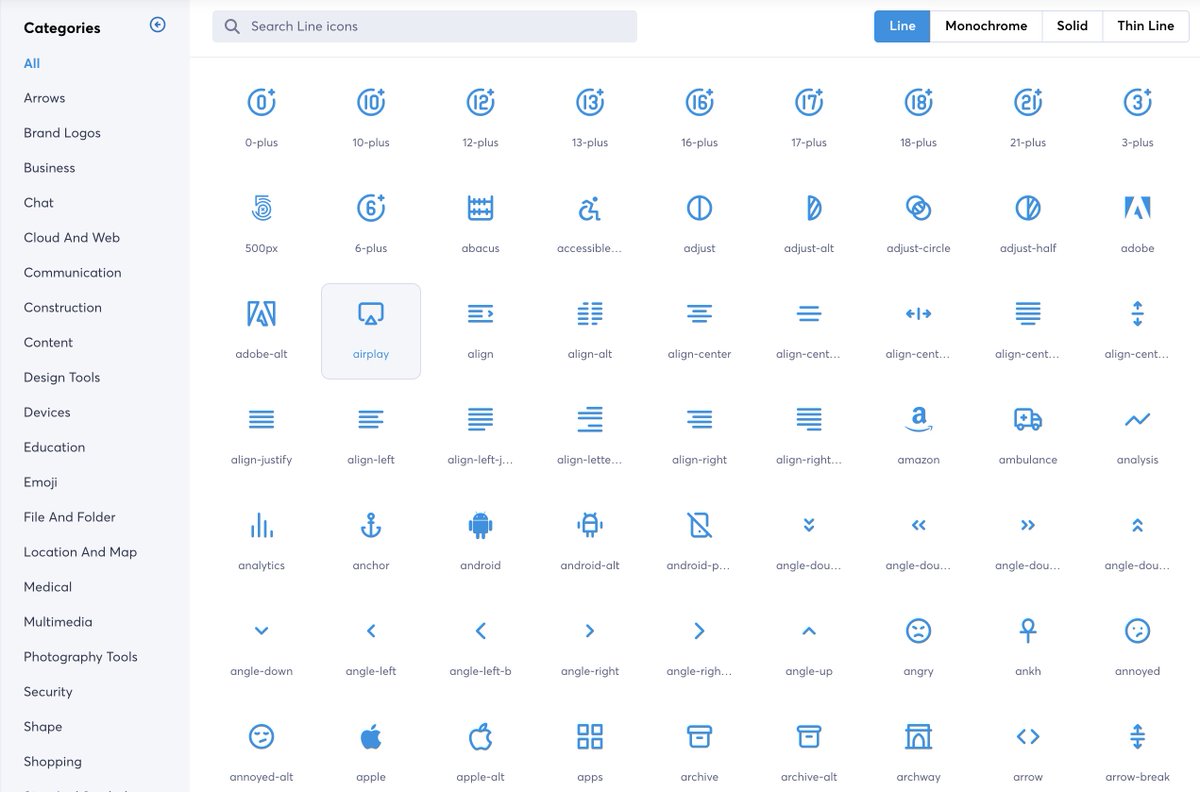Pick the archive box icon
This screenshot has width=1200, height=792.
click(x=699, y=737)
